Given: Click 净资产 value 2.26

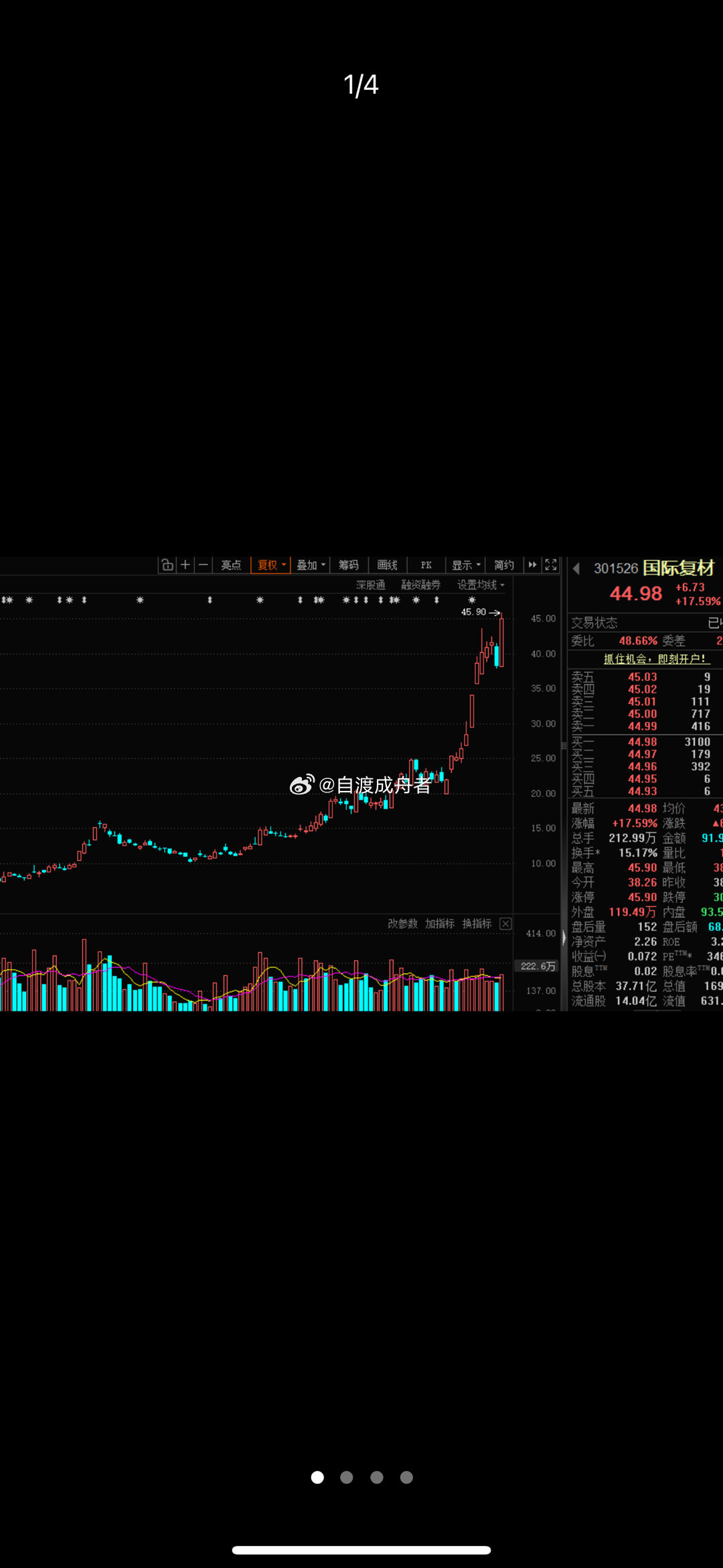Looking at the screenshot, I should click(645, 942).
